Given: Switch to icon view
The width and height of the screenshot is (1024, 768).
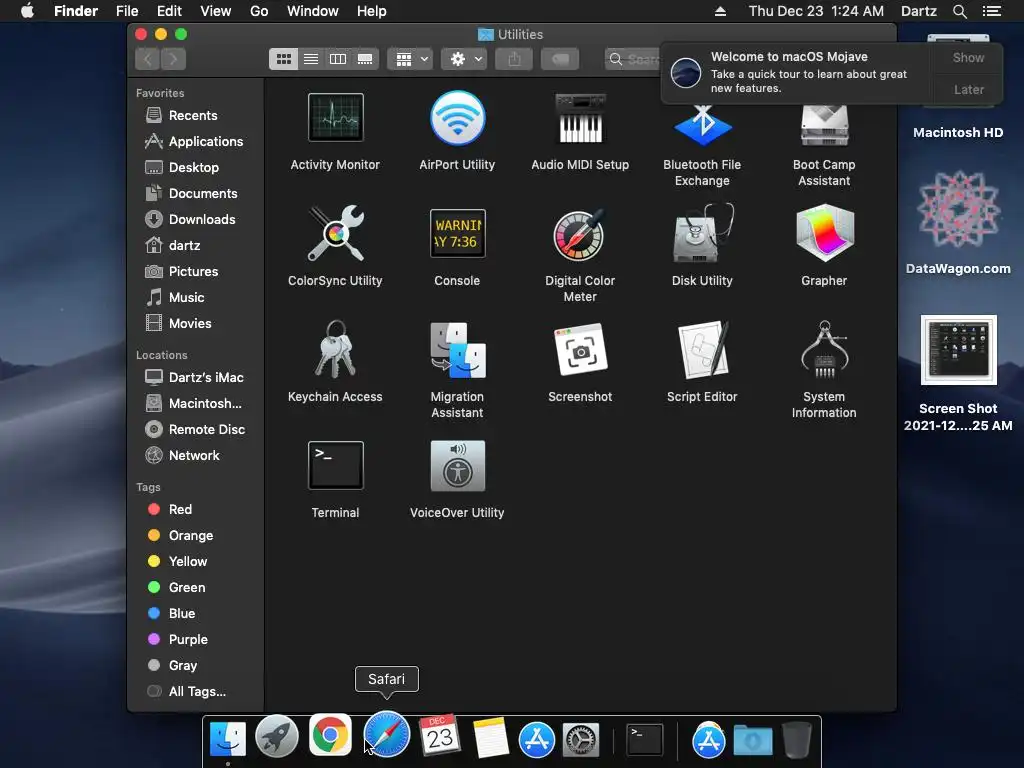Looking at the screenshot, I should tap(283, 59).
